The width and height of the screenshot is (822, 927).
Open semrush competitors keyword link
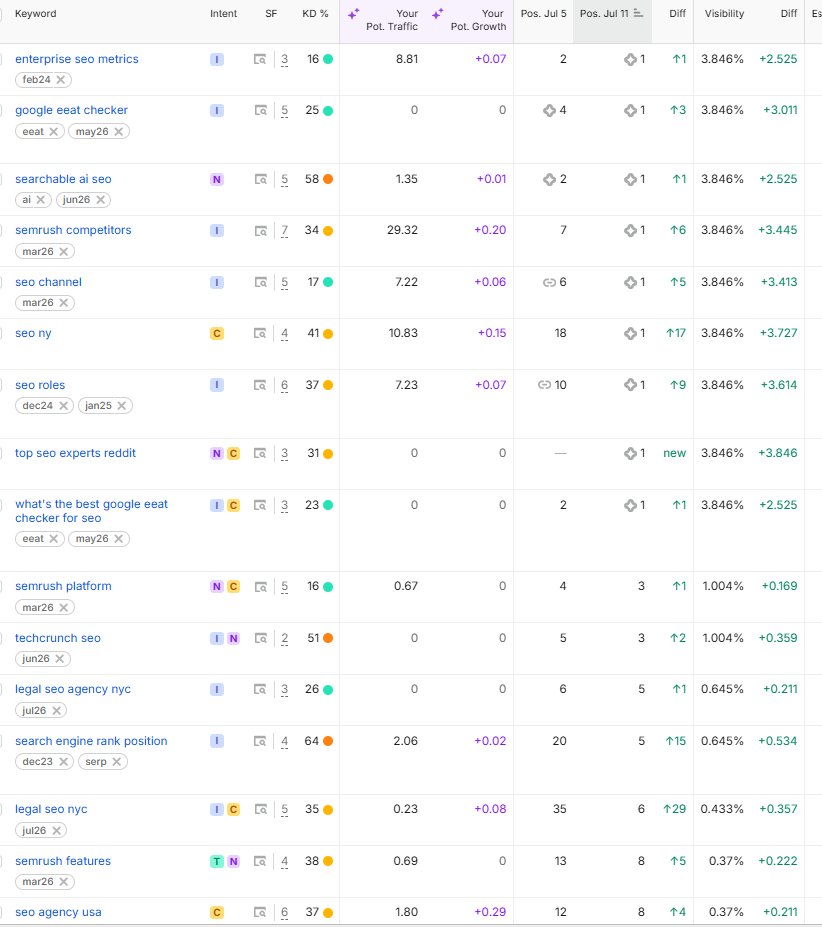[73, 230]
